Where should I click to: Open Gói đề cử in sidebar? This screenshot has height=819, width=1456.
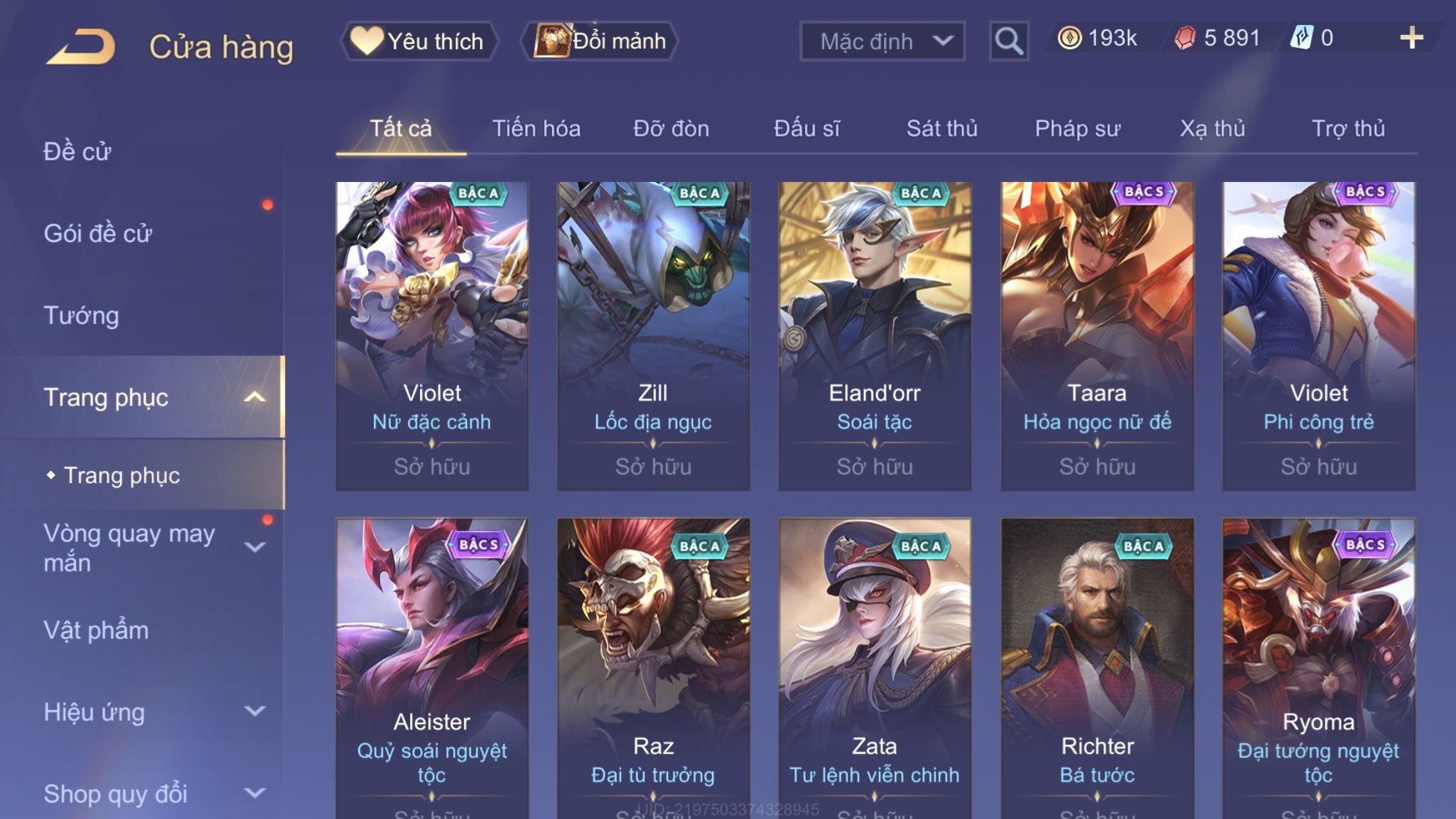tap(98, 233)
